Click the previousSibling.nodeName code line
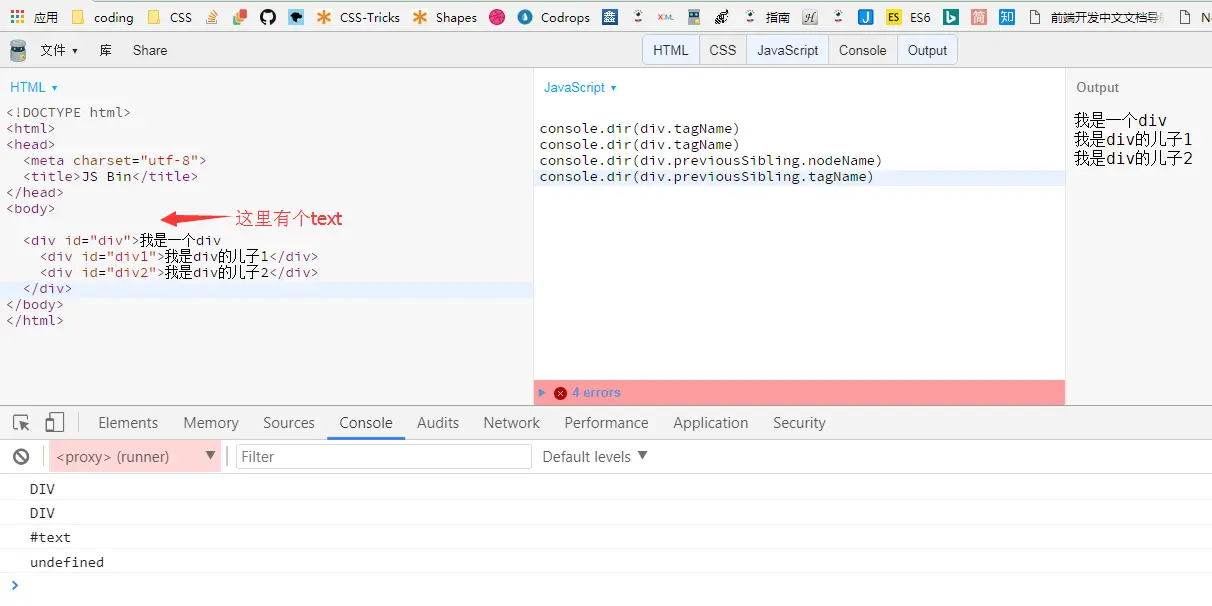The image size is (1212, 606). 710,161
